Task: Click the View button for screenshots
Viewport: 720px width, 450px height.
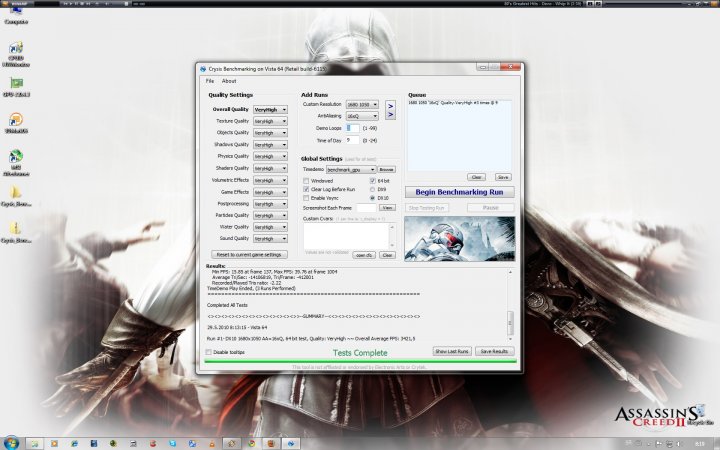Action: 387,208
